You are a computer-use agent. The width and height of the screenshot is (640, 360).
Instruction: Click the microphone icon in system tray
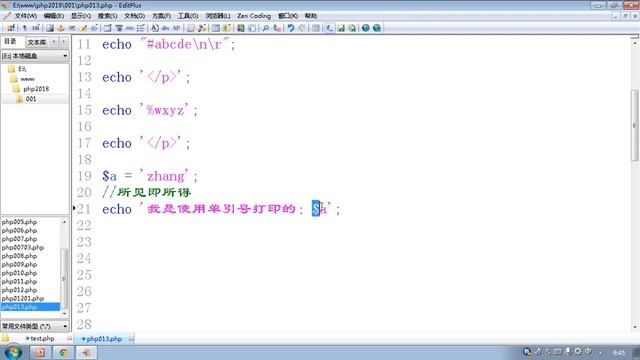(x=568, y=351)
